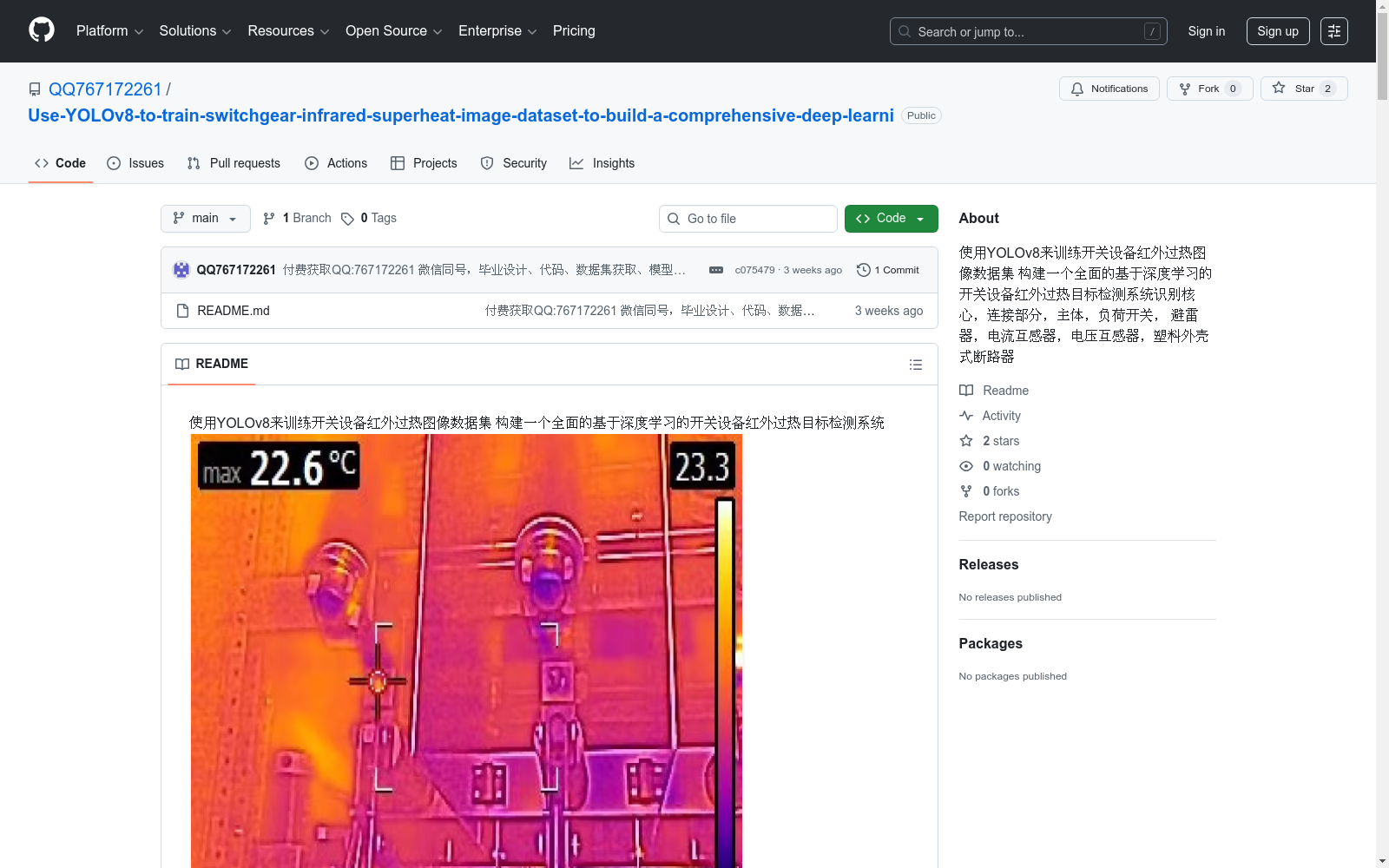1389x868 pixels.
Task: Click the Sign up button
Action: coord(1278,31)
